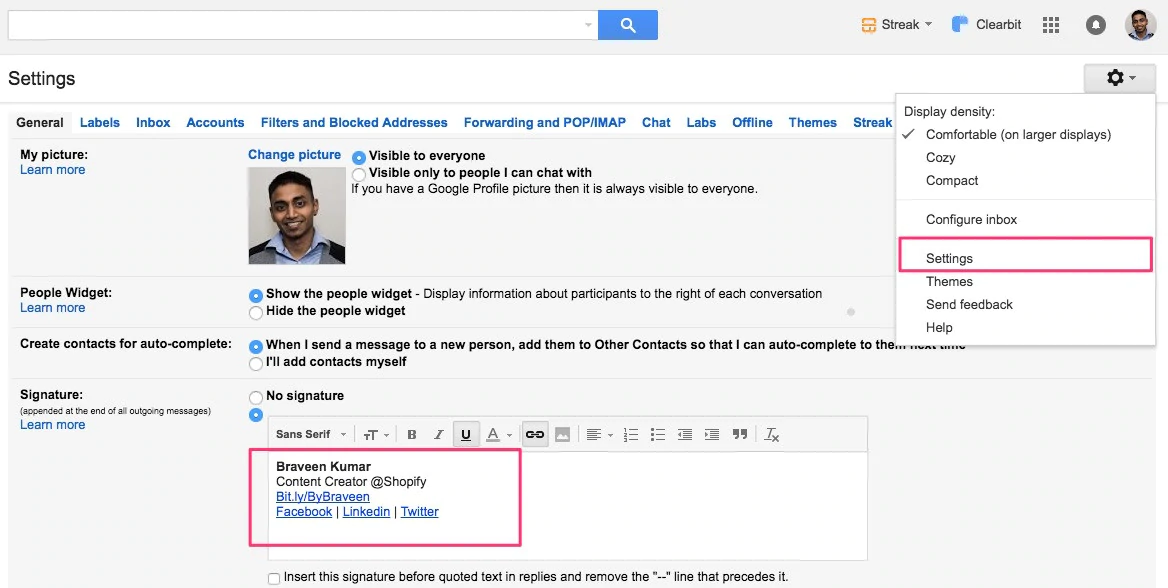Select auto-add to Other Contacts option
This screenshot has width=1168, height=588.
pyautogui.click(x=256, y=347)
